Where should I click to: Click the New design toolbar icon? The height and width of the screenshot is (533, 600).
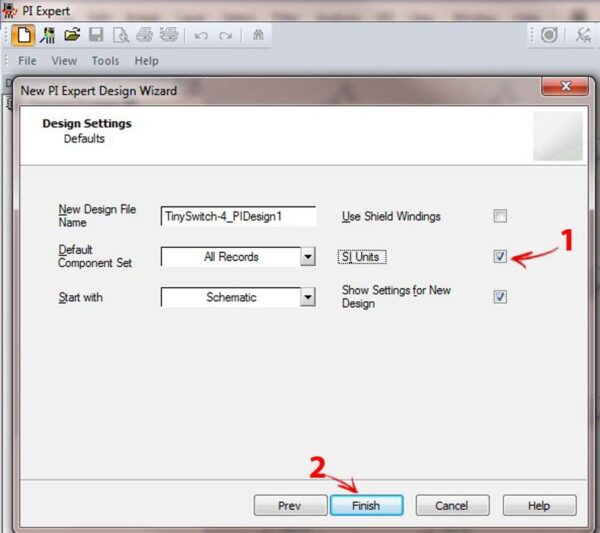click(23, 35)
